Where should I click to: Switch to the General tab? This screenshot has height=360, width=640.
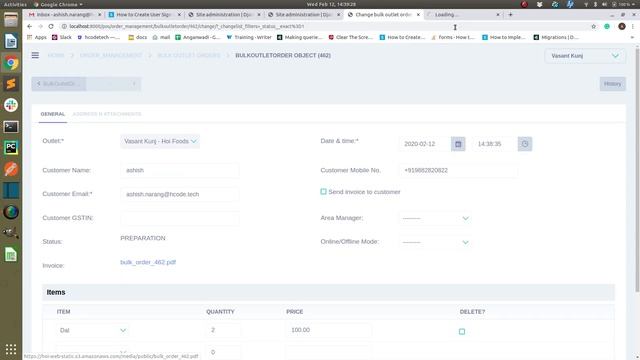pos(53,114)
